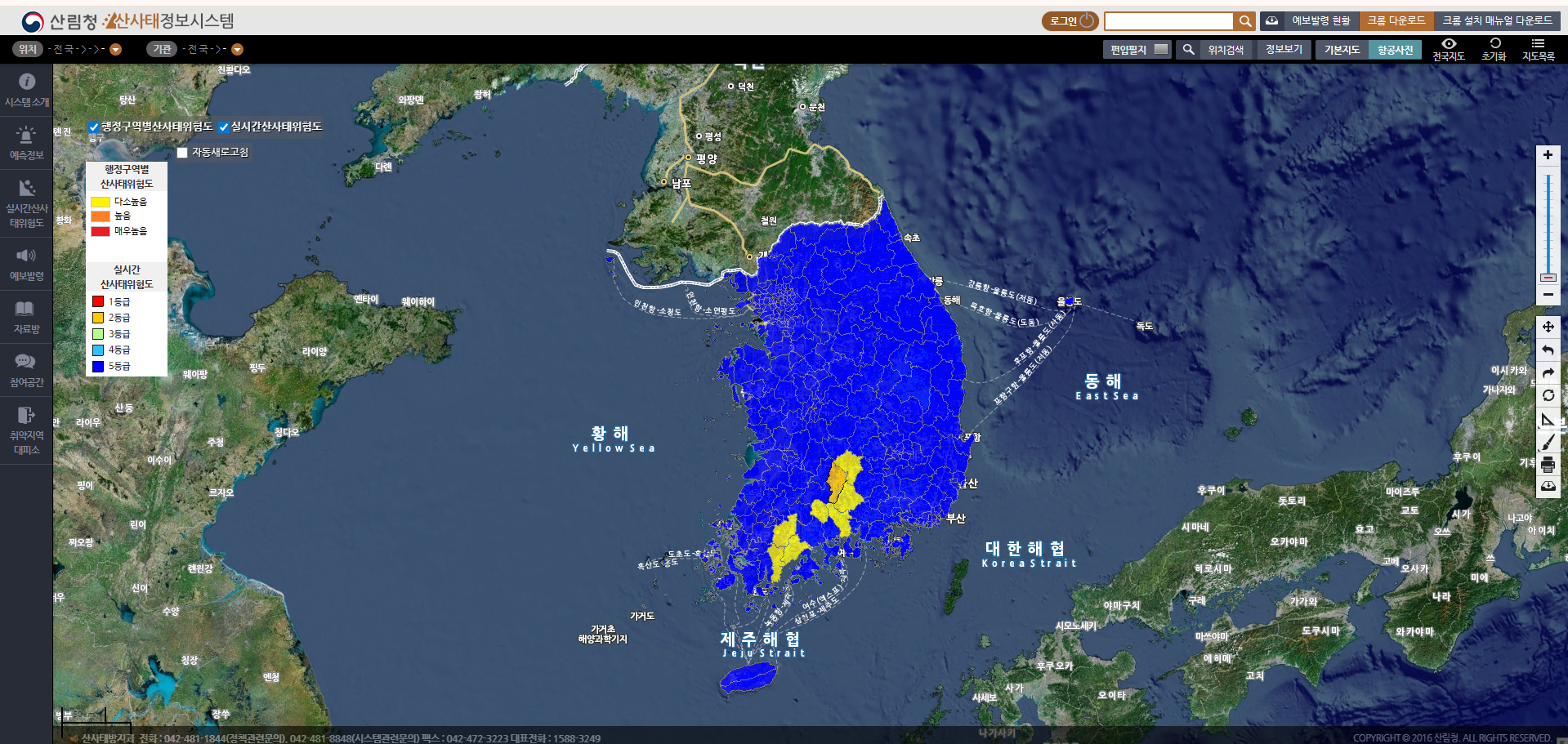The image size is (1568, 744).
Task: Save the map with the download tray icon
Action: click(x=1548, y=487)
